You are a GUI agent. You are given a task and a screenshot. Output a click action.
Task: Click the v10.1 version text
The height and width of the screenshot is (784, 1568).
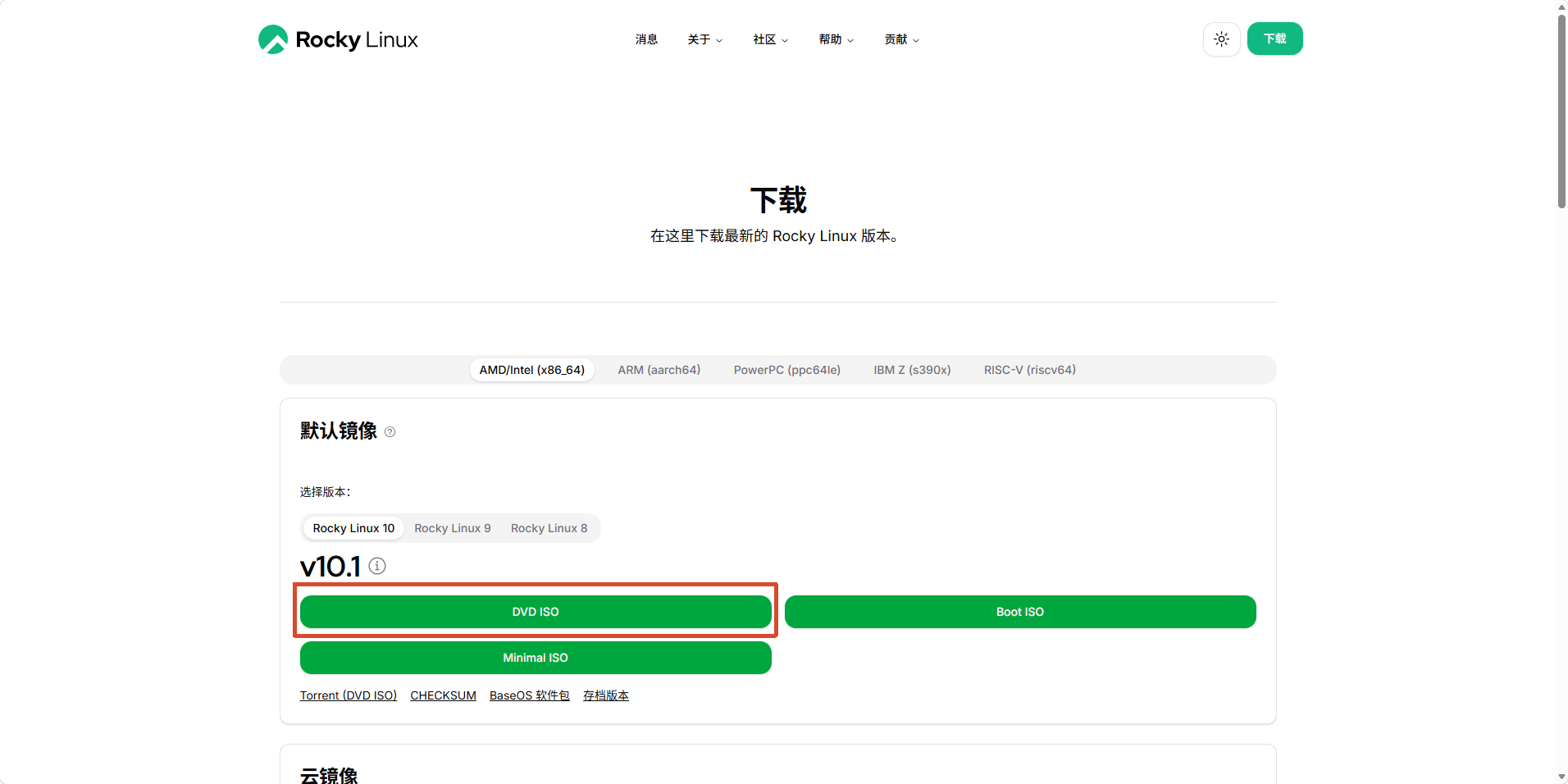(330, 566)
